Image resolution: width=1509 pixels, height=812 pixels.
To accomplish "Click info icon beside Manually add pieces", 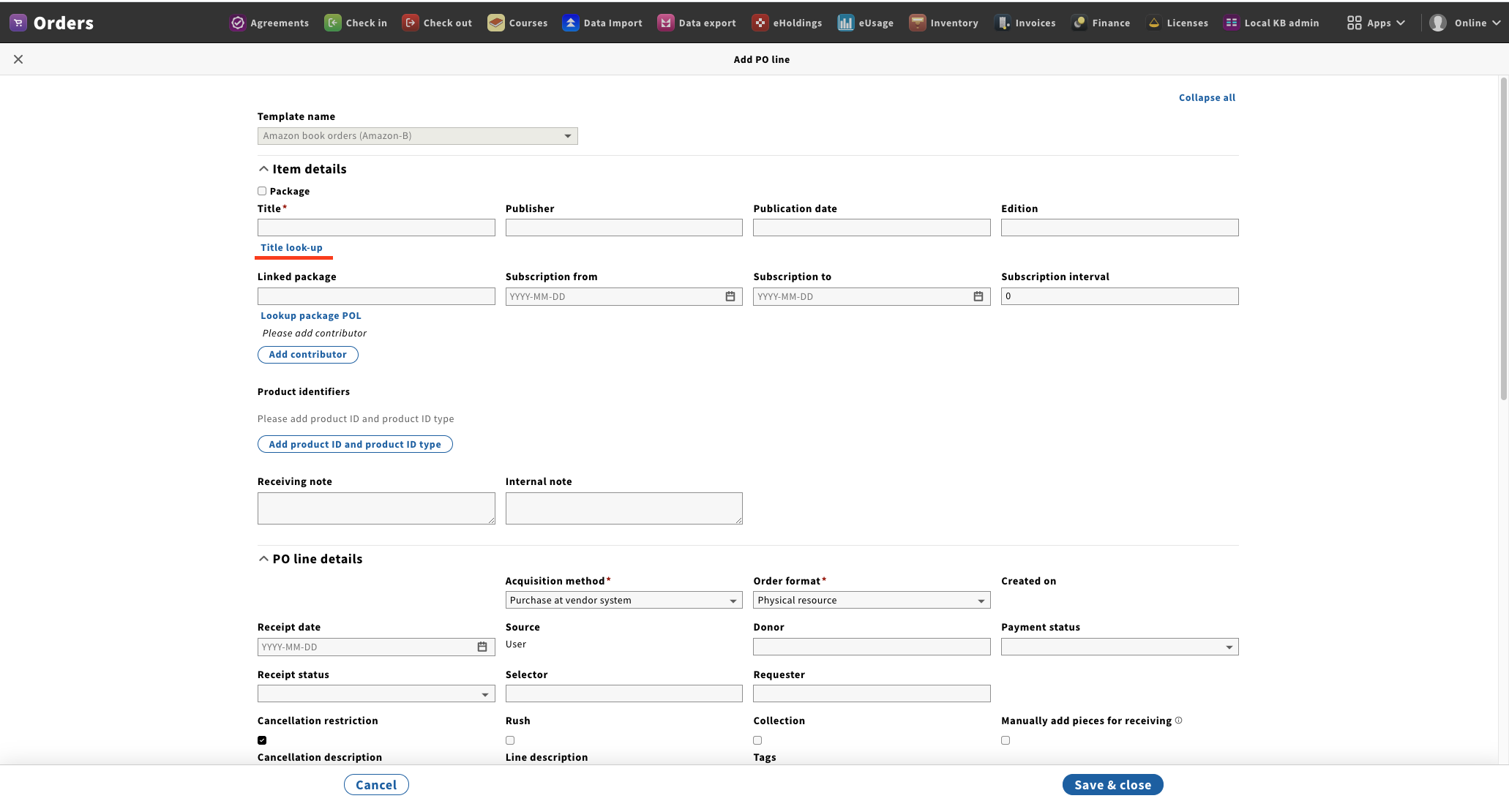I will point(1178,721).
